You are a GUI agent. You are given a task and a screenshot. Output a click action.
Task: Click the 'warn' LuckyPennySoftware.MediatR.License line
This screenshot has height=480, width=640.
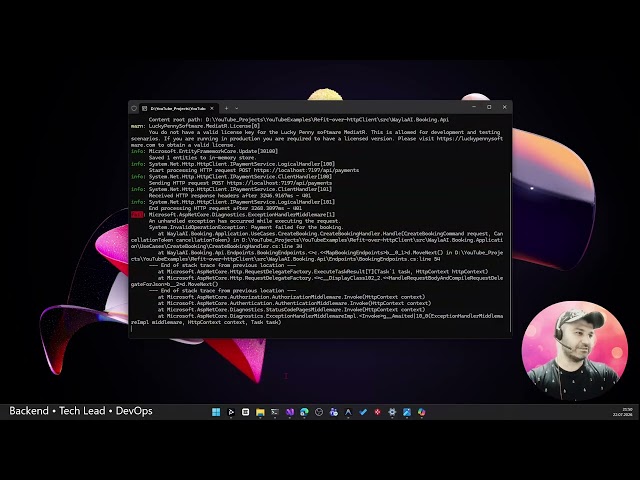pyautogui.click(x=195, y=126)
